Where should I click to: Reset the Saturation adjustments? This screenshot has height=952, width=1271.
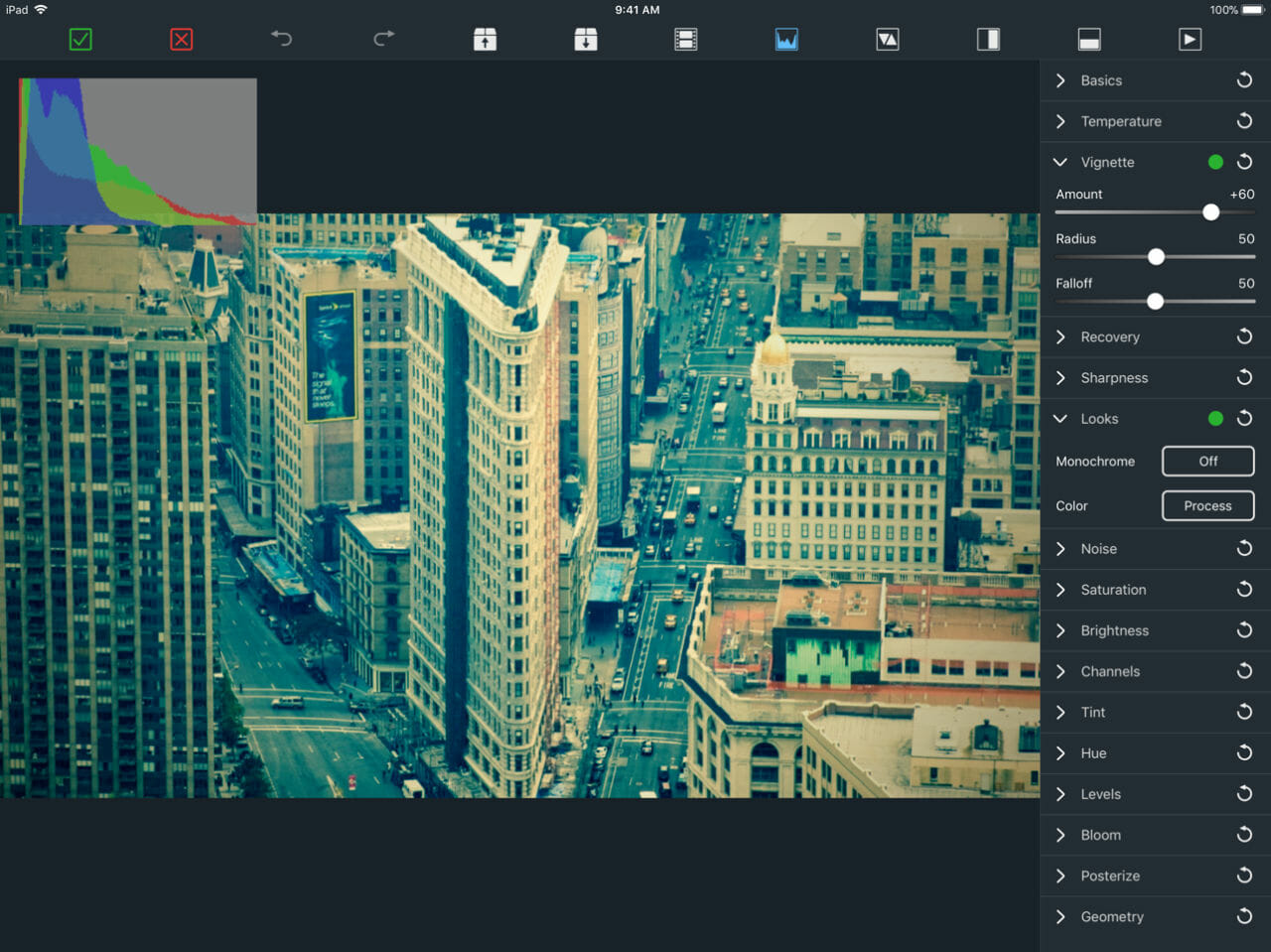pos(1244,590)
